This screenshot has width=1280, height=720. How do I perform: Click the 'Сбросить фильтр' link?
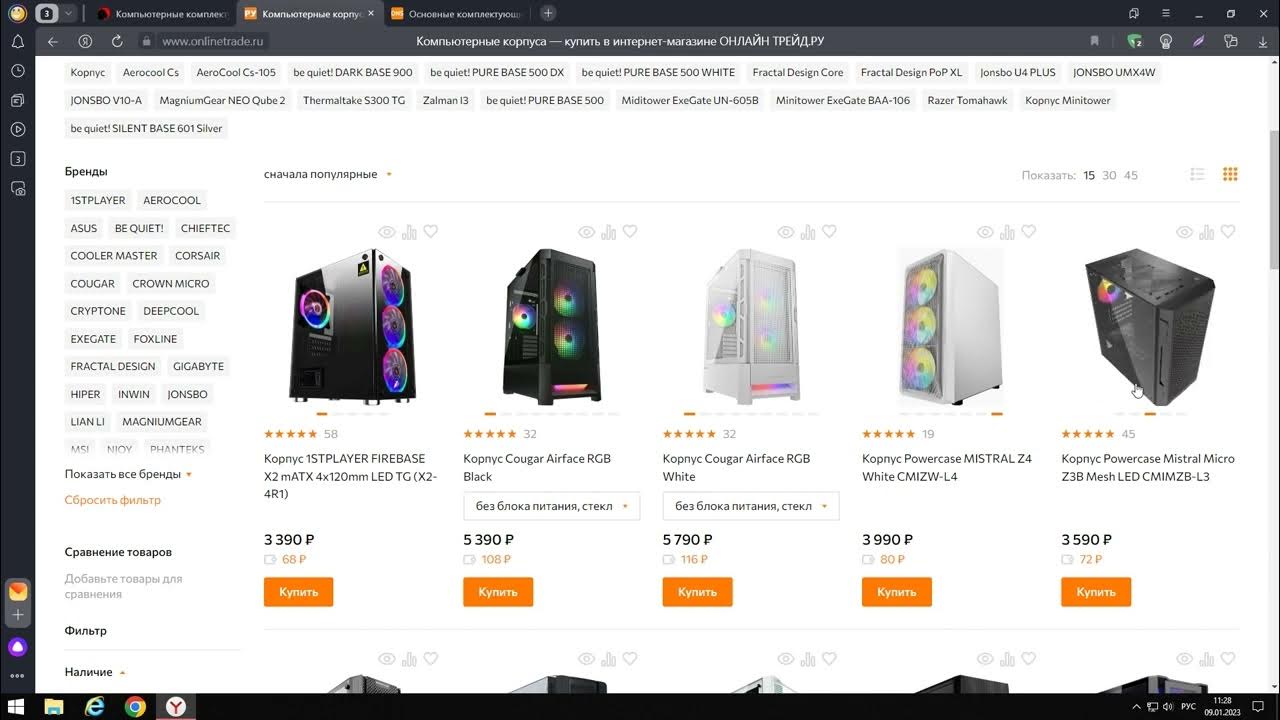[x=113, y=500]
